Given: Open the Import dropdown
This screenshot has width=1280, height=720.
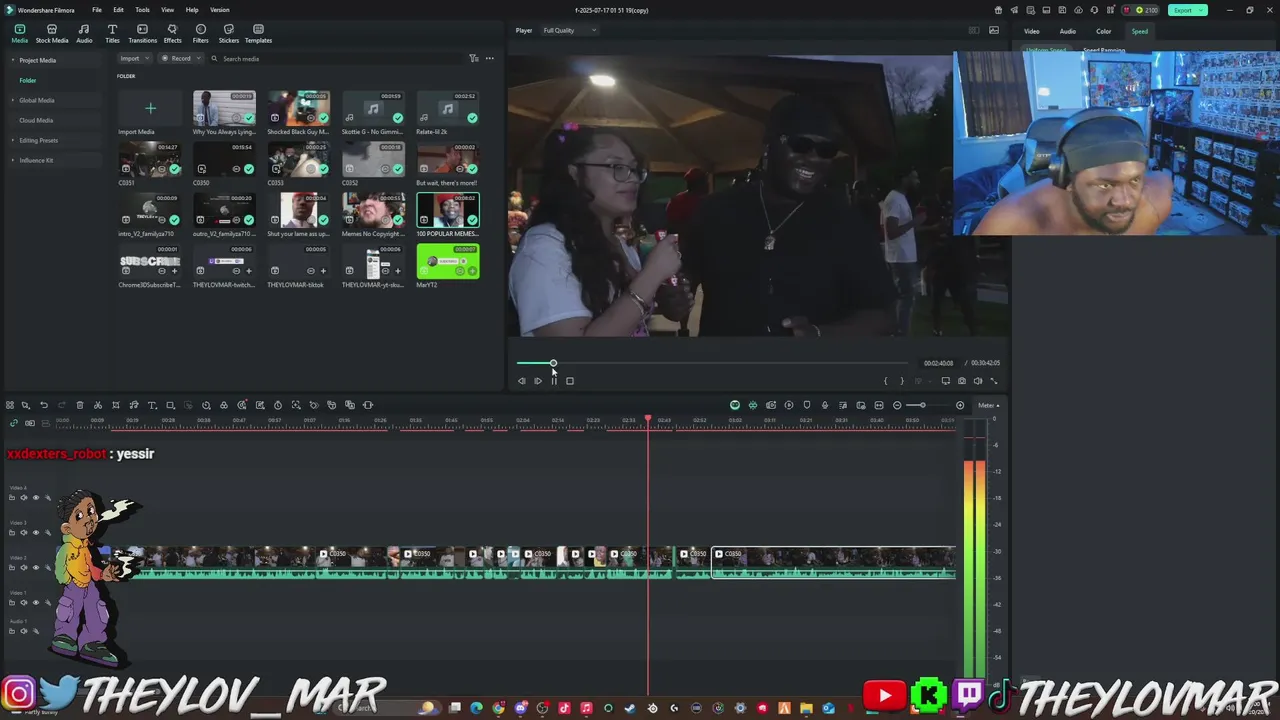Looking at the screenshot, I should [x=135, y=58].
